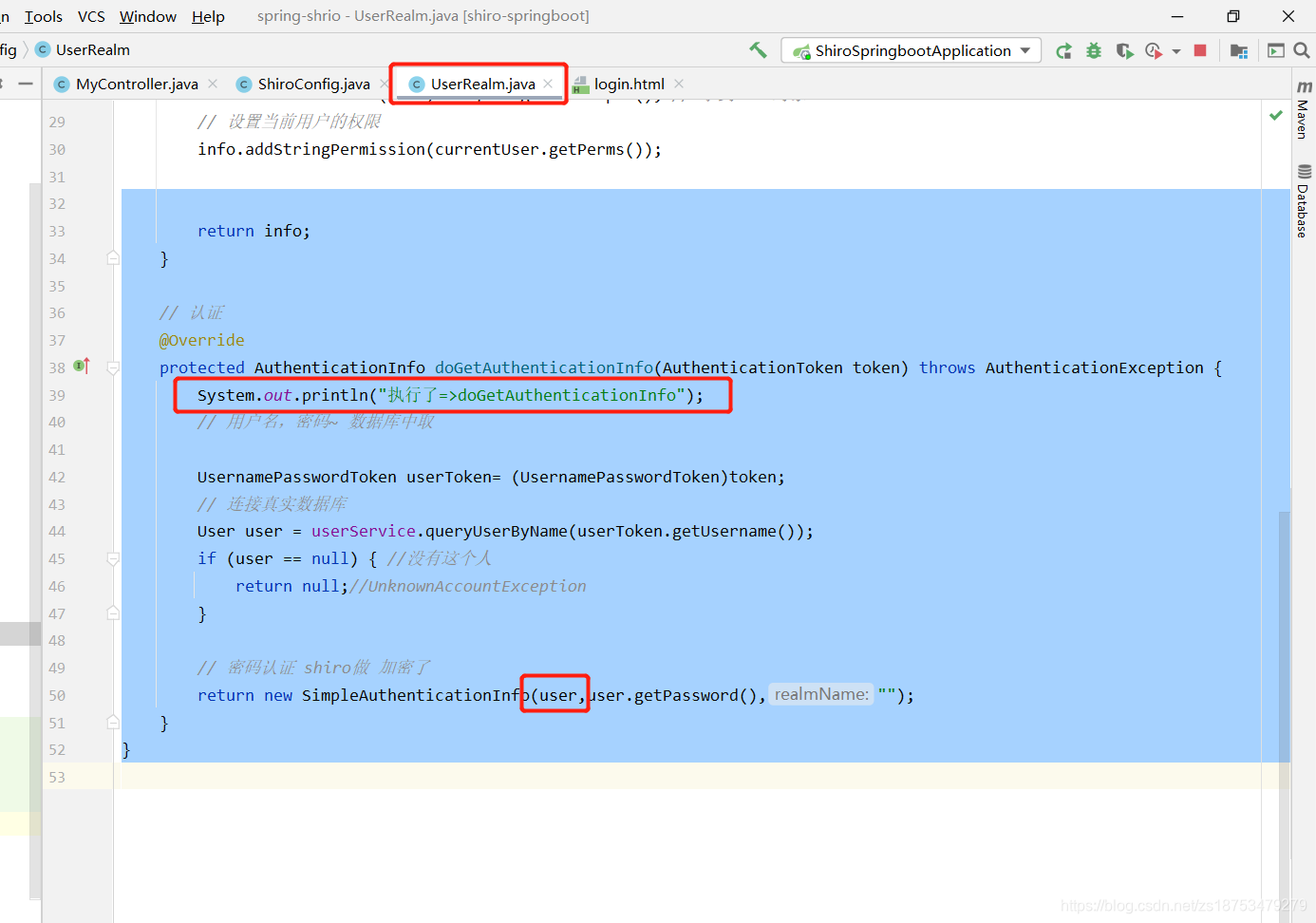The width and height of the screenshot is (1316, 923).
Task: Collapse the if-block fold marker at line 45
Action: pyautogui.click(x=113, y=558)
